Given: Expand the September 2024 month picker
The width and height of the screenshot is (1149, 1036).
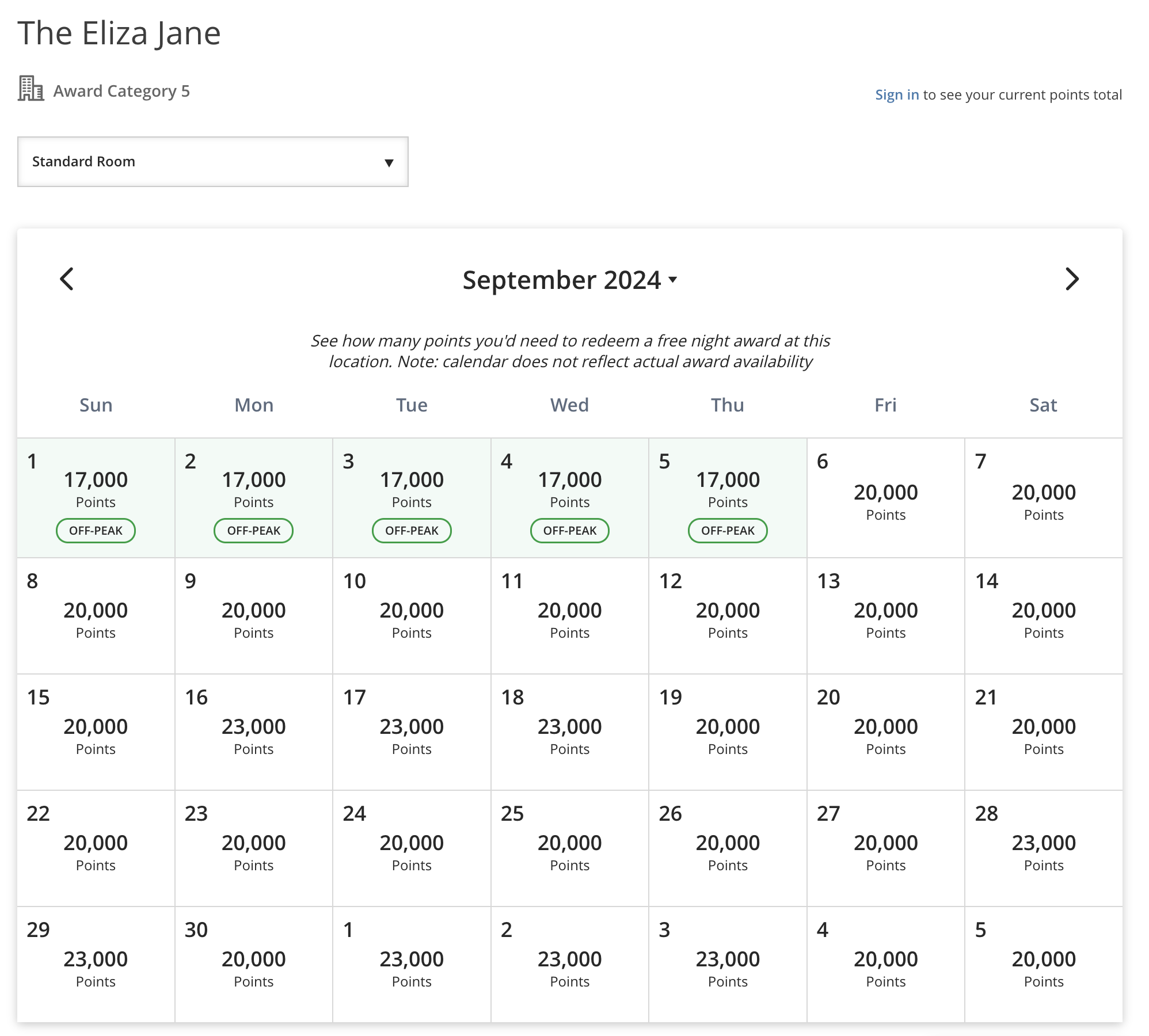Looking at the screenshot, I should [x=570, y=280].
